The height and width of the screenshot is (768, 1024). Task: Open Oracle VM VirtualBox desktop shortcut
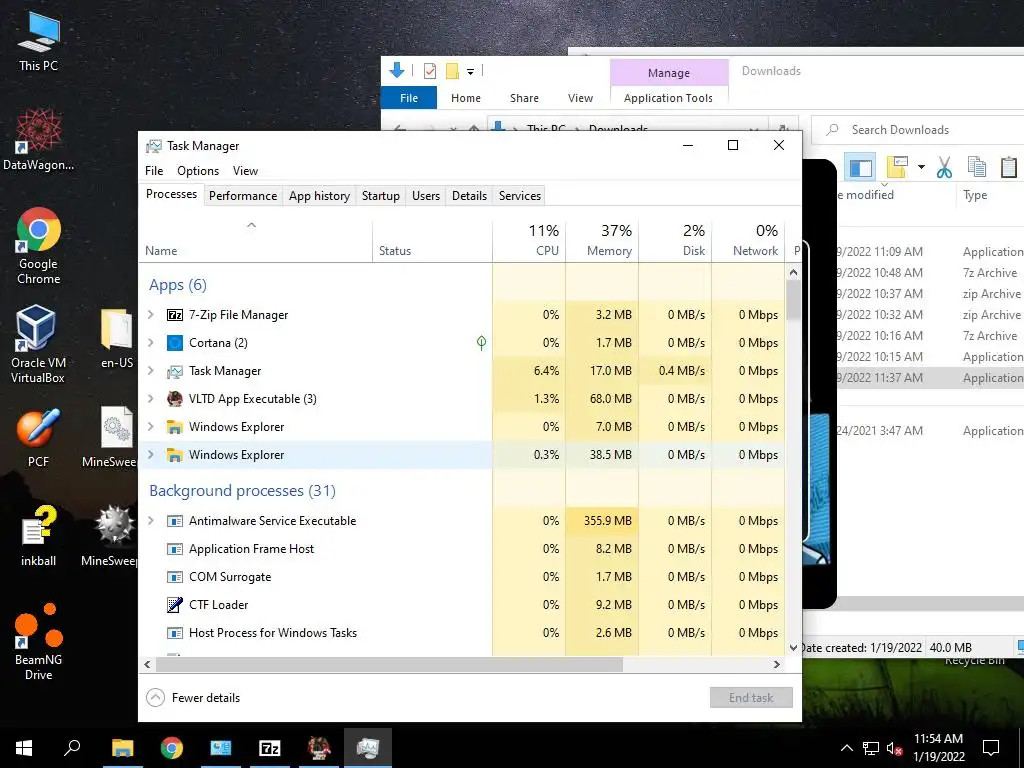coord(37,344)
